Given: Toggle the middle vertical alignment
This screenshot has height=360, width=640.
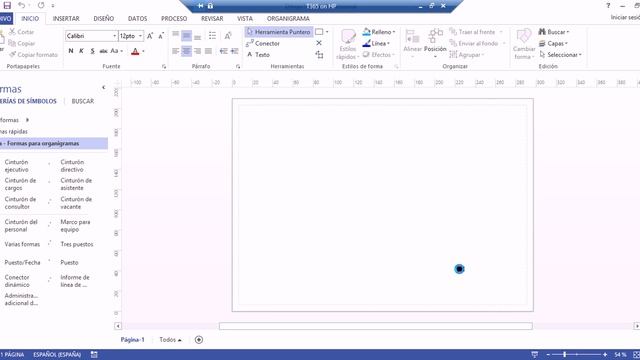Looking at the screenshot, I should point(187,36).
